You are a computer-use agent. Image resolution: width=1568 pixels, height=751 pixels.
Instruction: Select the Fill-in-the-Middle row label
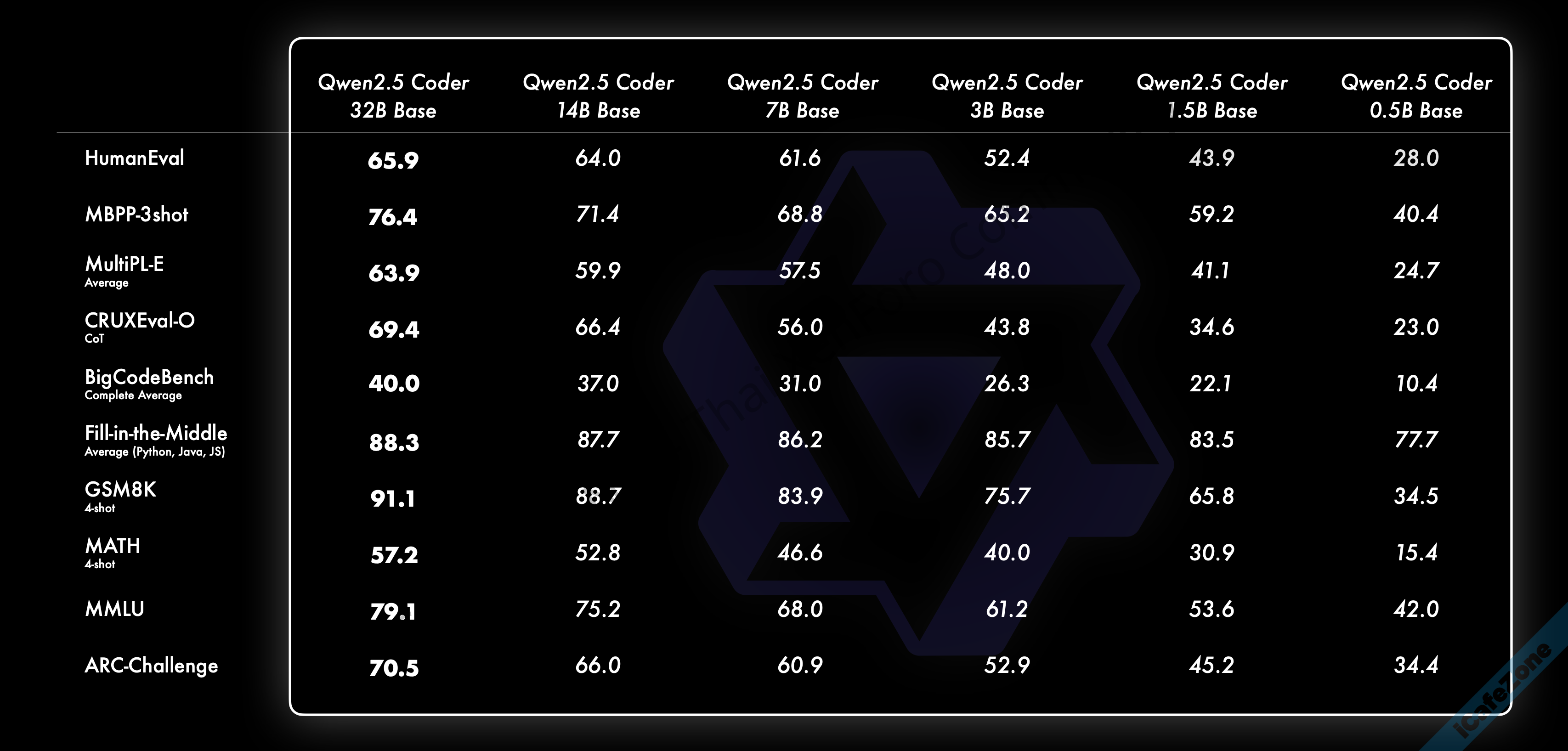(x=156, y=440)
